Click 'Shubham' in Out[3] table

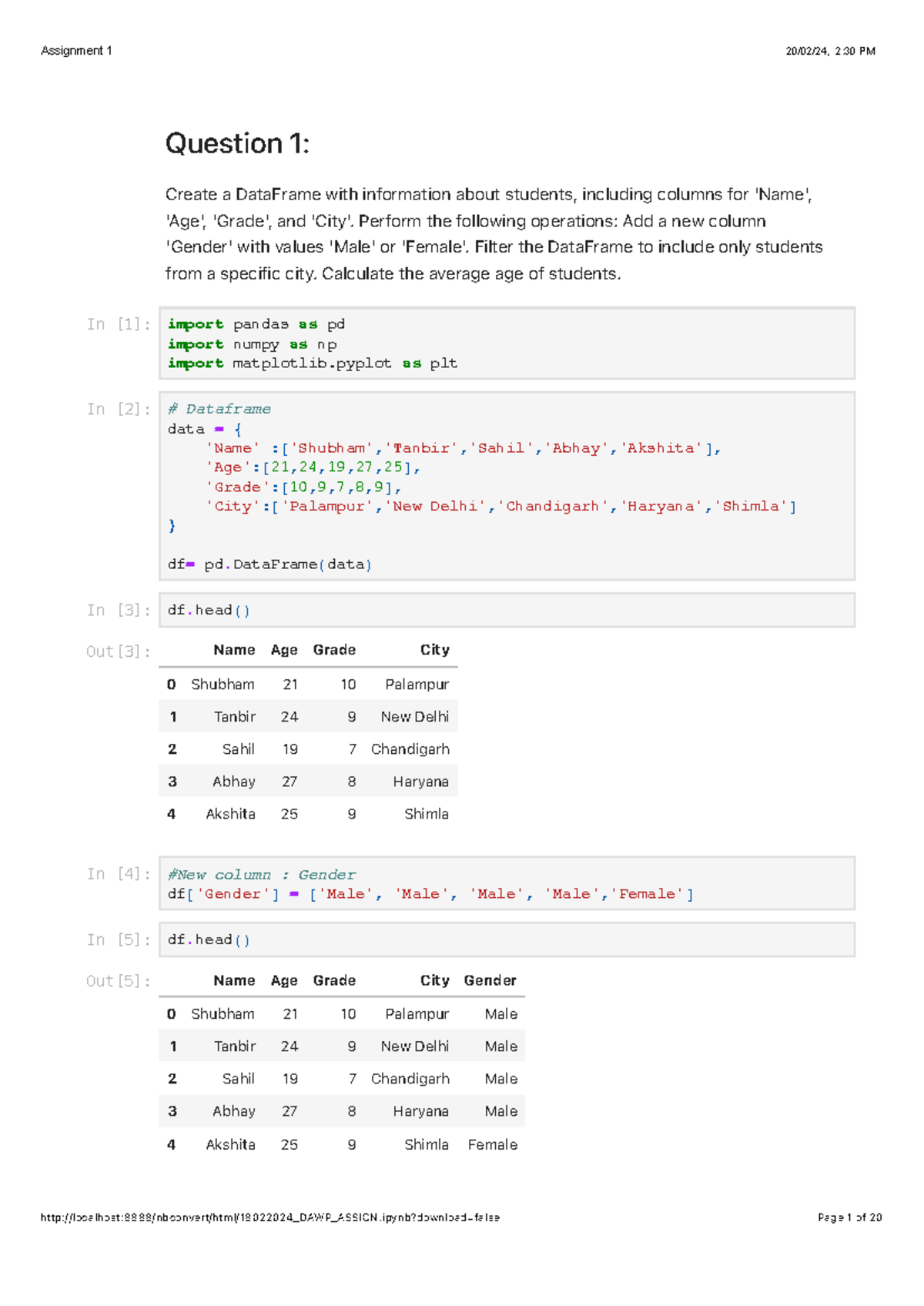[223, 684]
